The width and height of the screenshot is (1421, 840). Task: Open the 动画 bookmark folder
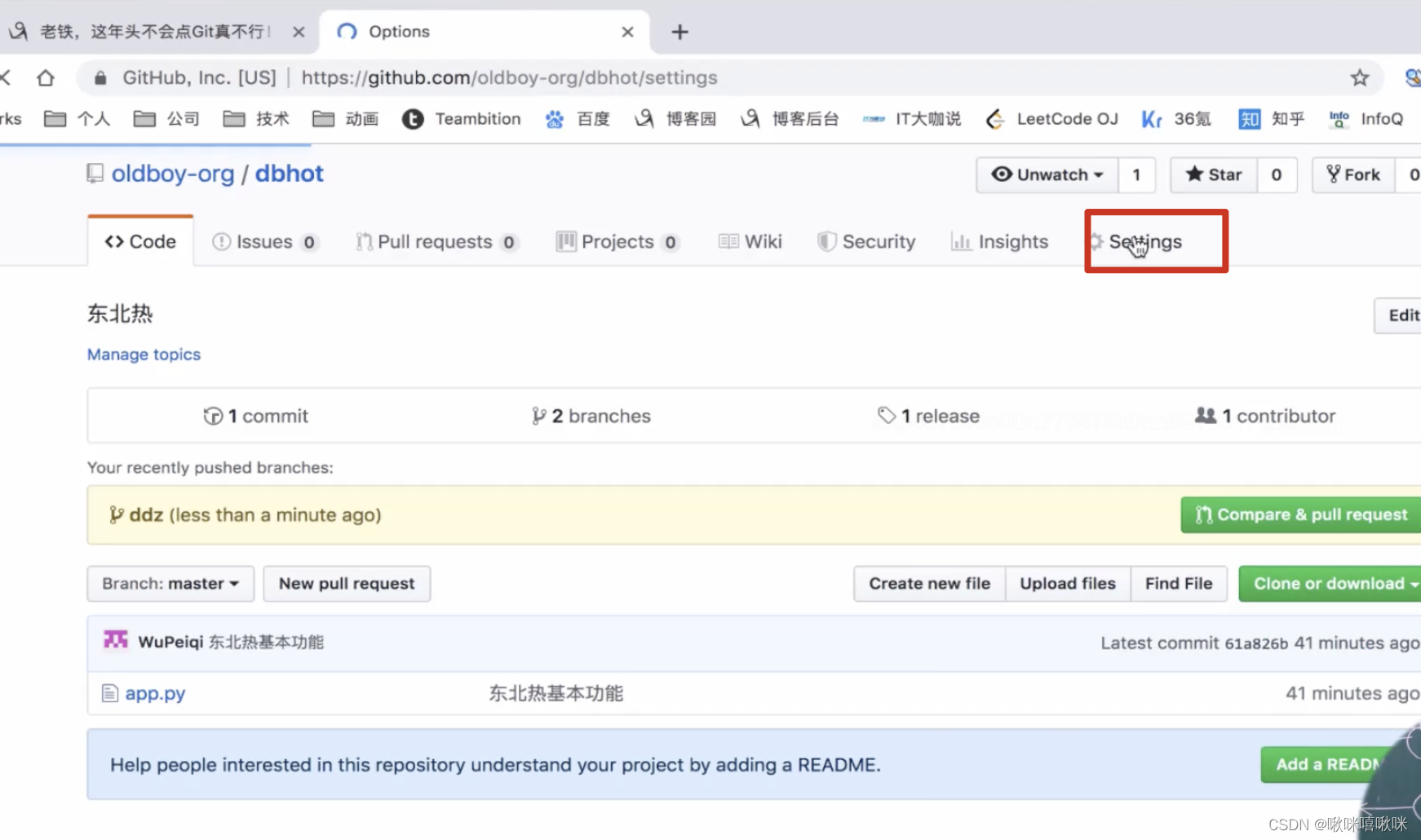click(x=346, y=119)
